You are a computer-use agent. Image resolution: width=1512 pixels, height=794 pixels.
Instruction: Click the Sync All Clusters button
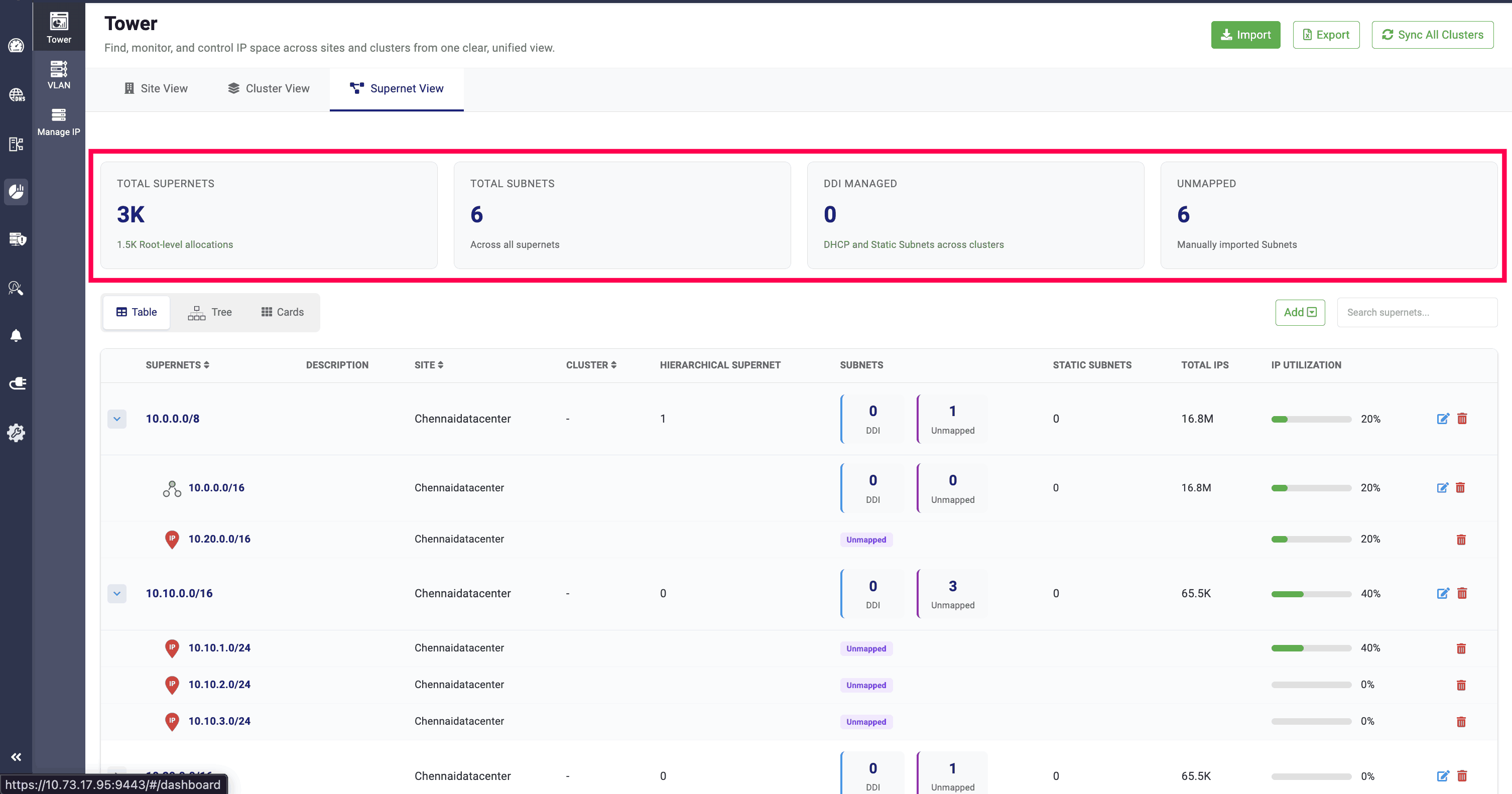coord(1432,35)
